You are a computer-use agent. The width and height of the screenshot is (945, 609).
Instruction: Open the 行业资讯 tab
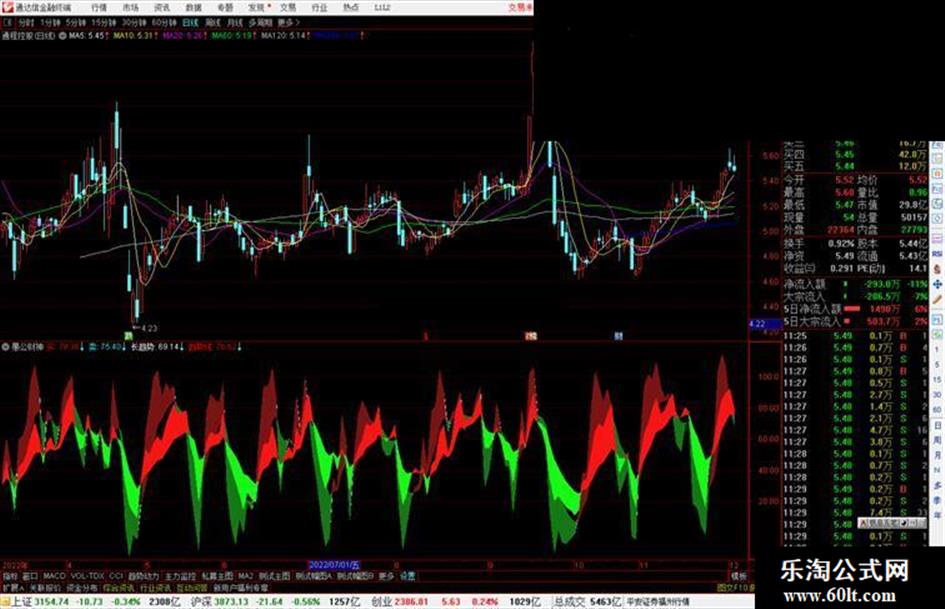[155, 587]
